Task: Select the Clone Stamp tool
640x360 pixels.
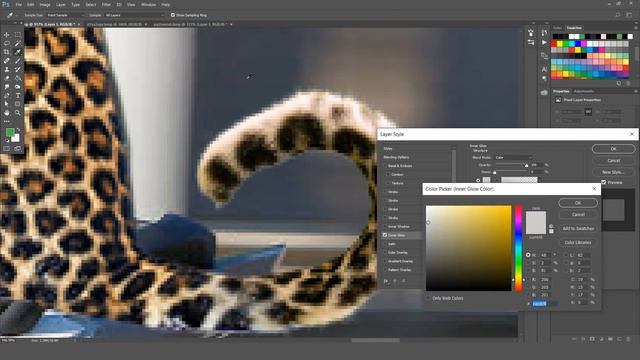Action: tap(7, 69)
